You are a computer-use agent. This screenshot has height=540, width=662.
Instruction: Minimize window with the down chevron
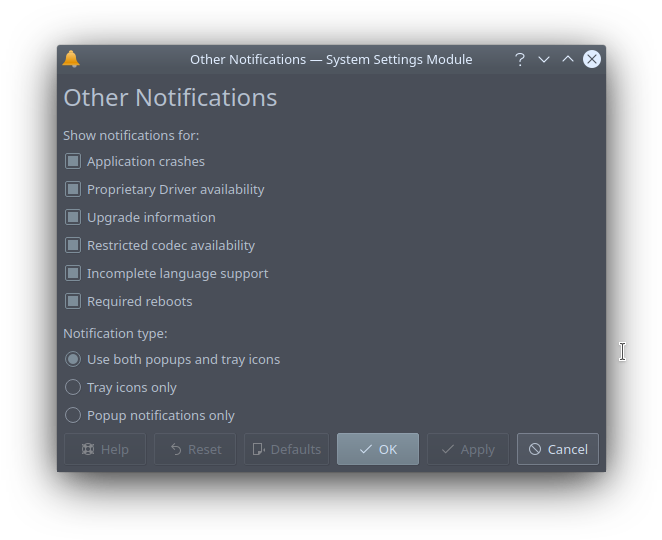tap(544, 60)
